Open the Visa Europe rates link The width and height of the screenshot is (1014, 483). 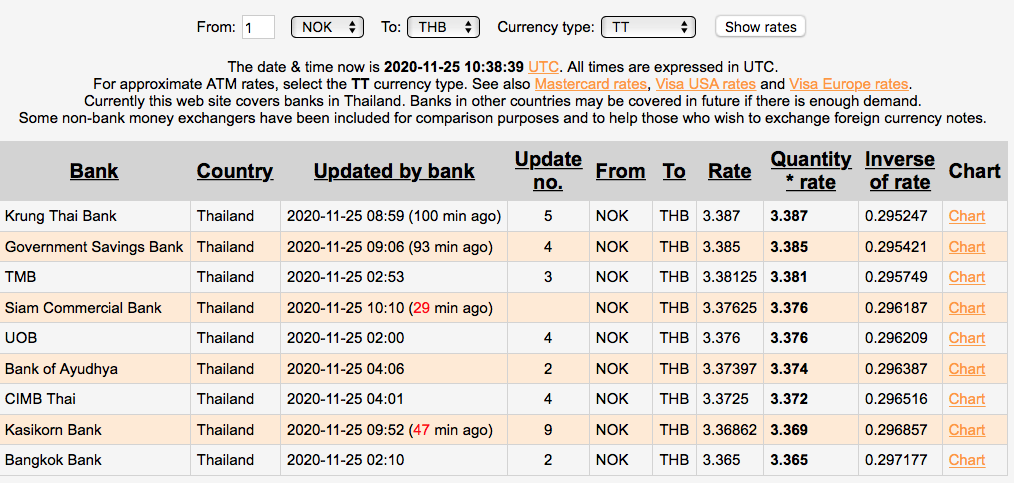click(x=848, y=84)
